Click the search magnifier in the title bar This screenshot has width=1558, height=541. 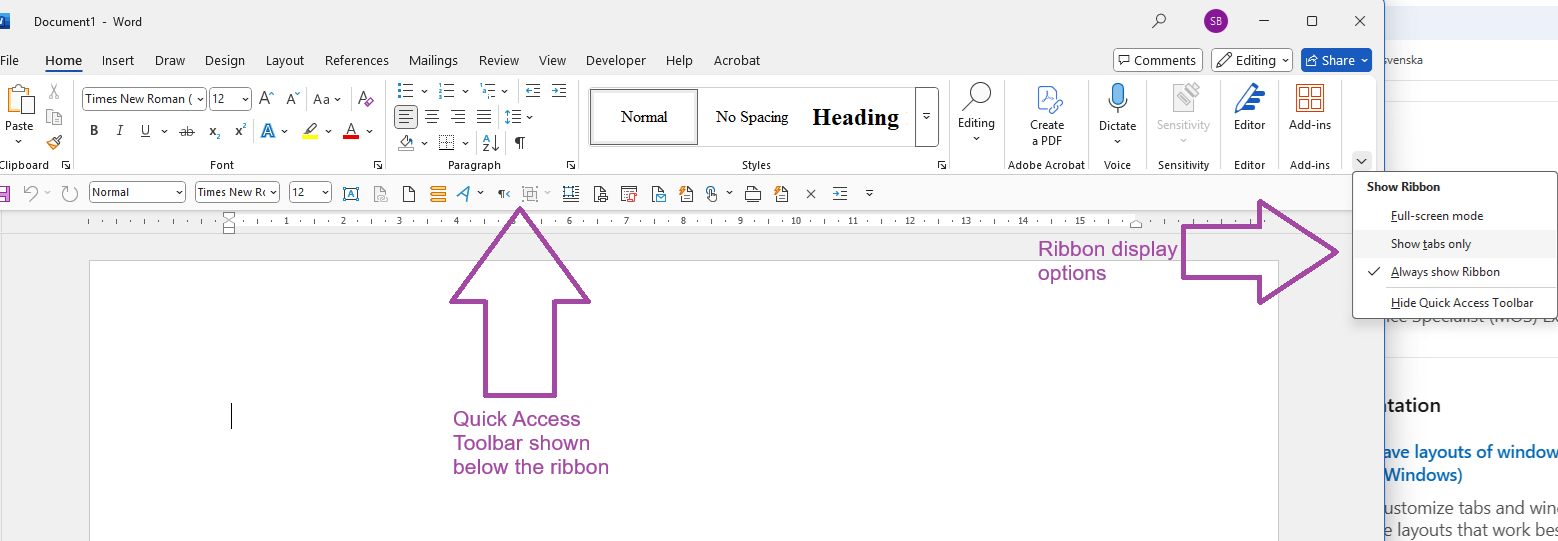coord(1159,21)
